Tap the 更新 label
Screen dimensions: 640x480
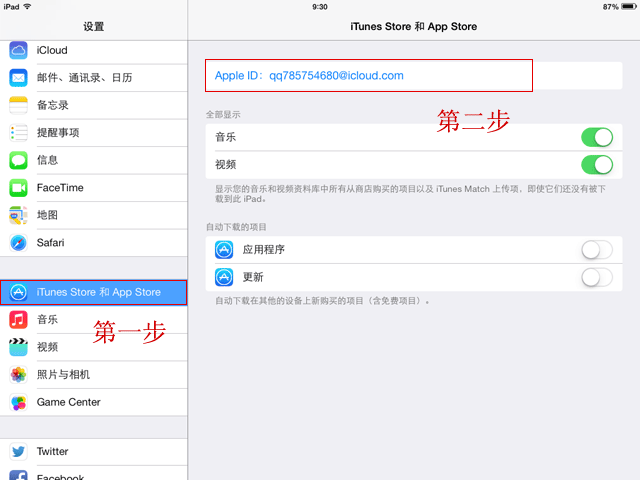[253, 277]
